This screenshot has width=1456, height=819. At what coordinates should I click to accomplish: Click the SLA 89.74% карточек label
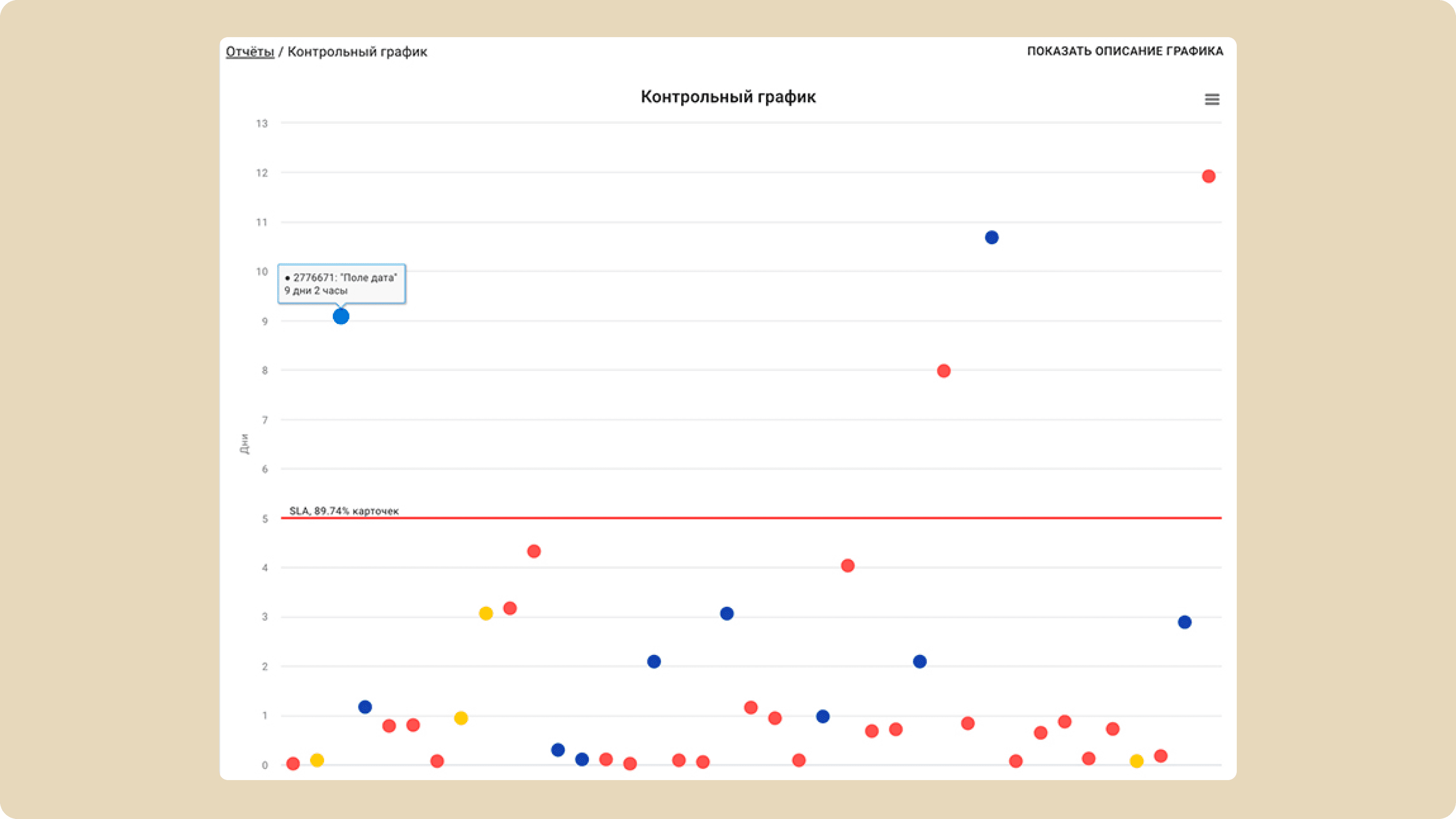[x=343, y=511]
